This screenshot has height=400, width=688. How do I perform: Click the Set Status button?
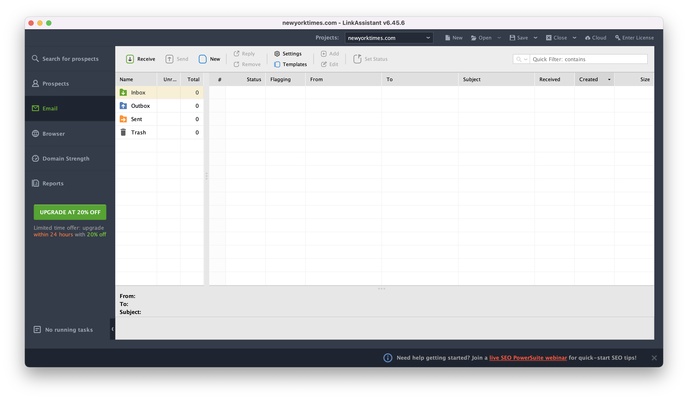[370, 59]
